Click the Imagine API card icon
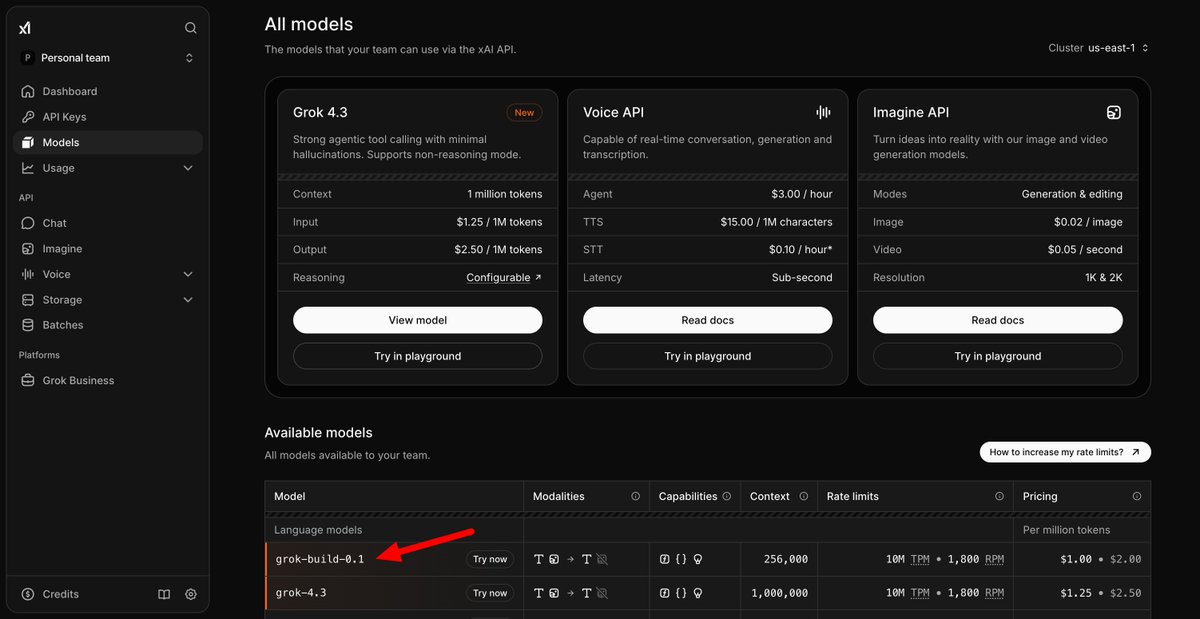Image resolution: width=1200 pixels, height=619 pixels. pos(1114,112)
